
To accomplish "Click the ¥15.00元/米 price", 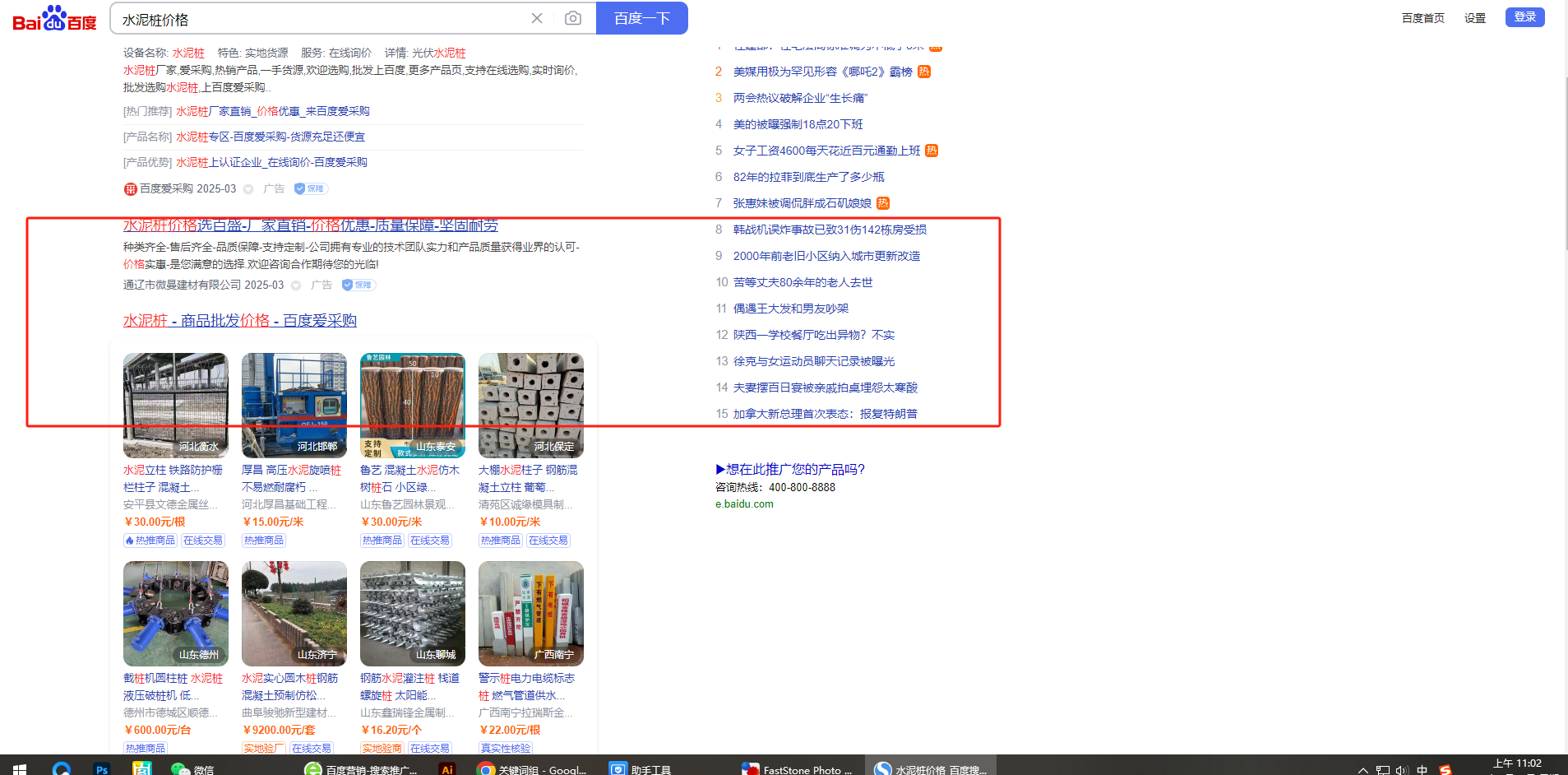I will 273,522.
